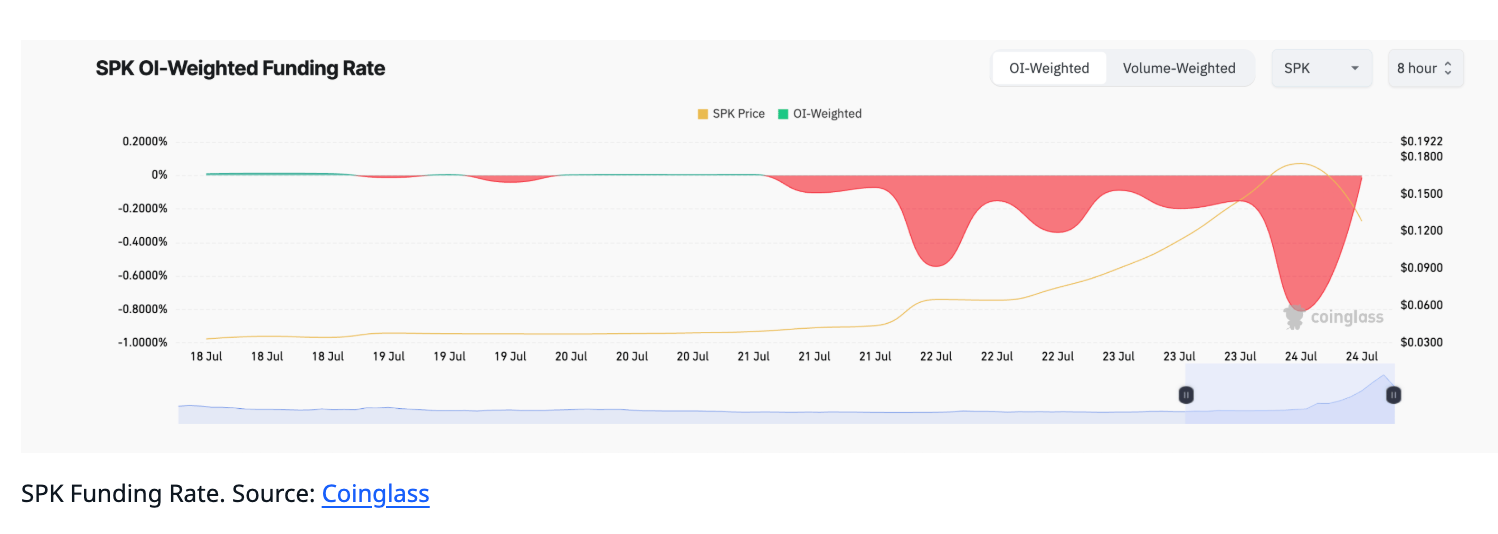
Task: Click the $0.1922 right axis label
Action: click(1421, 142)
